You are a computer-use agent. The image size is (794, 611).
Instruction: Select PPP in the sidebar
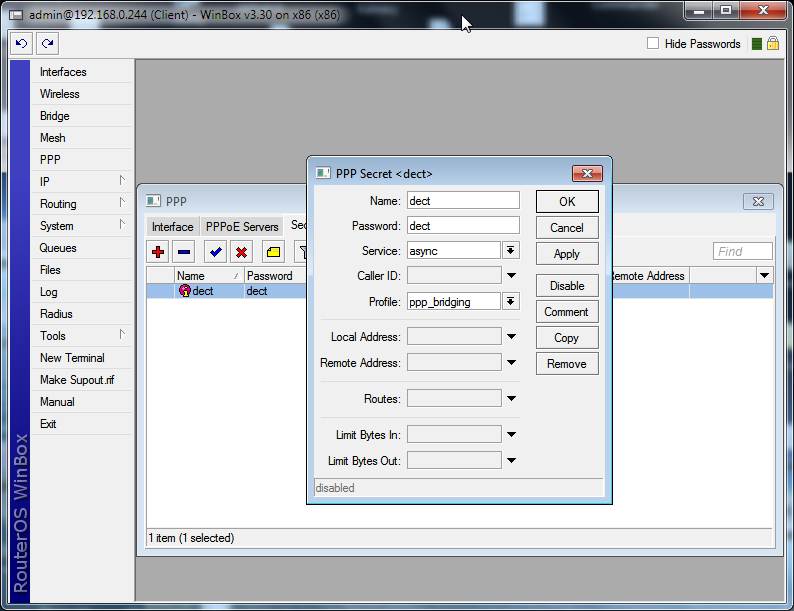click(x=50, y=159)
